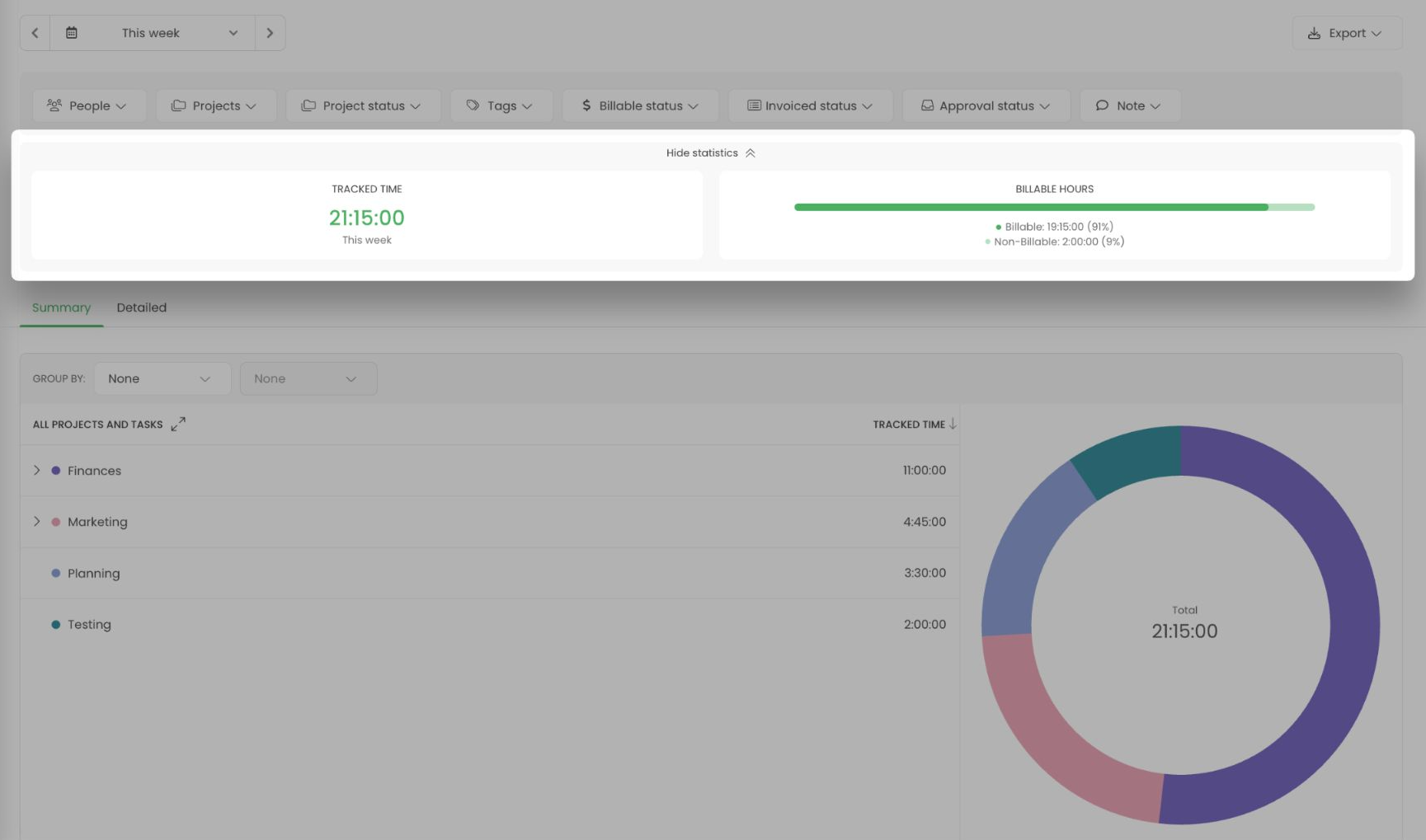
Task: Click the Planning blue color dot
Action: click(55, 573)
